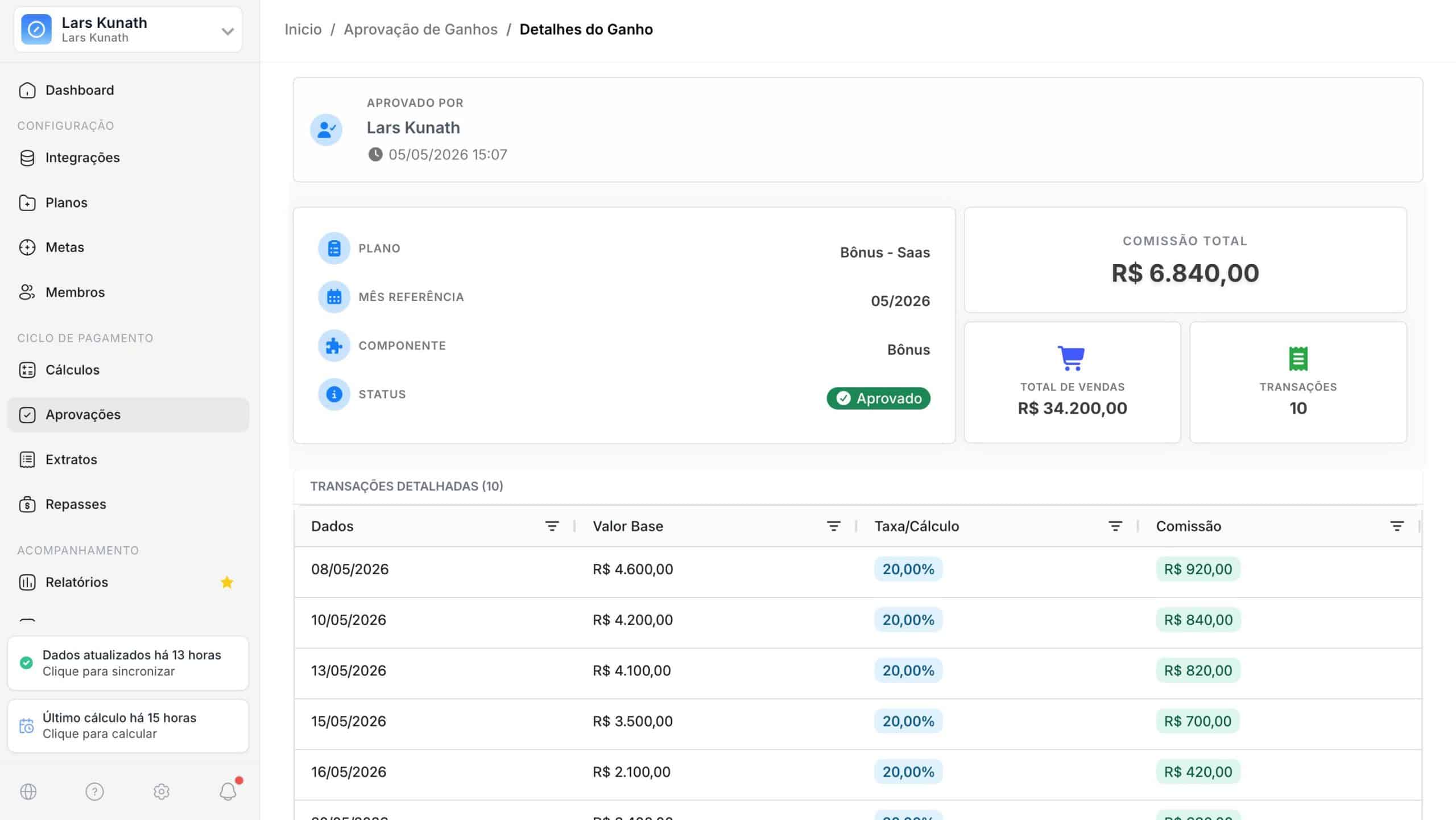Navigate to Planos section

pyautogui.click(x=128, y=203)
